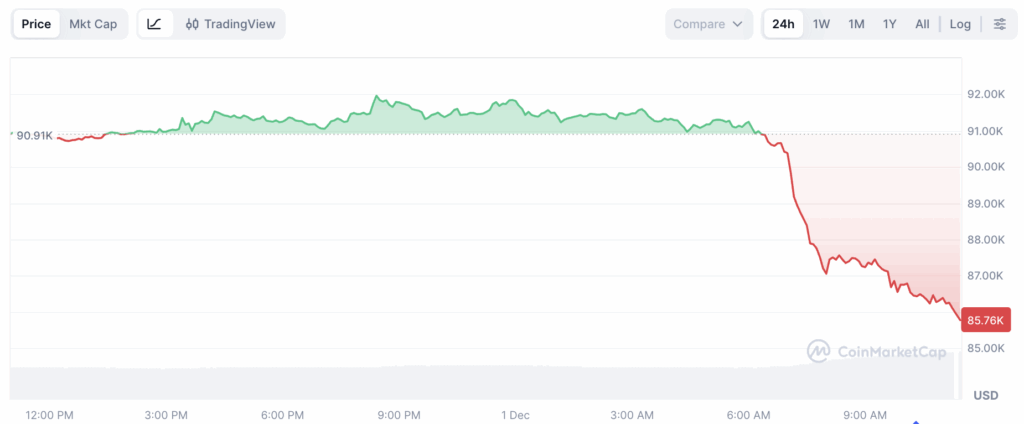The height and width of the screenshot is (424, 1024).
Task: Click the 1 Dec date axis label
Action: [x=515, y=415]
